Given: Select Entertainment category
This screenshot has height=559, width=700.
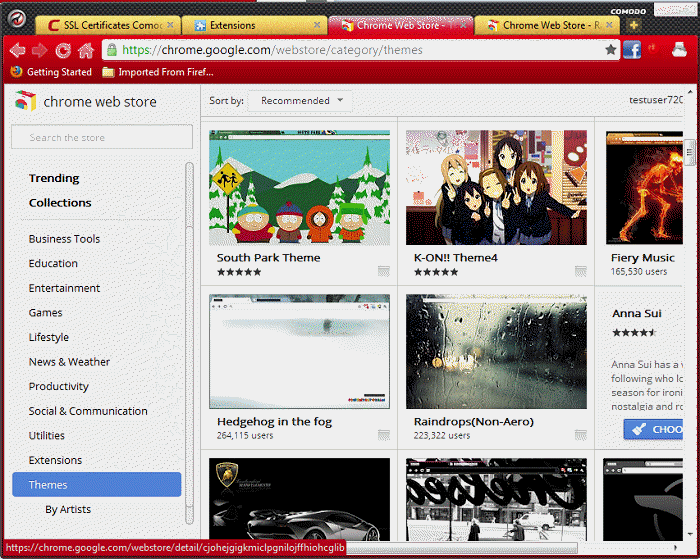Looking at the screenshot, I should pyautogui.click(x=64, y=288).
